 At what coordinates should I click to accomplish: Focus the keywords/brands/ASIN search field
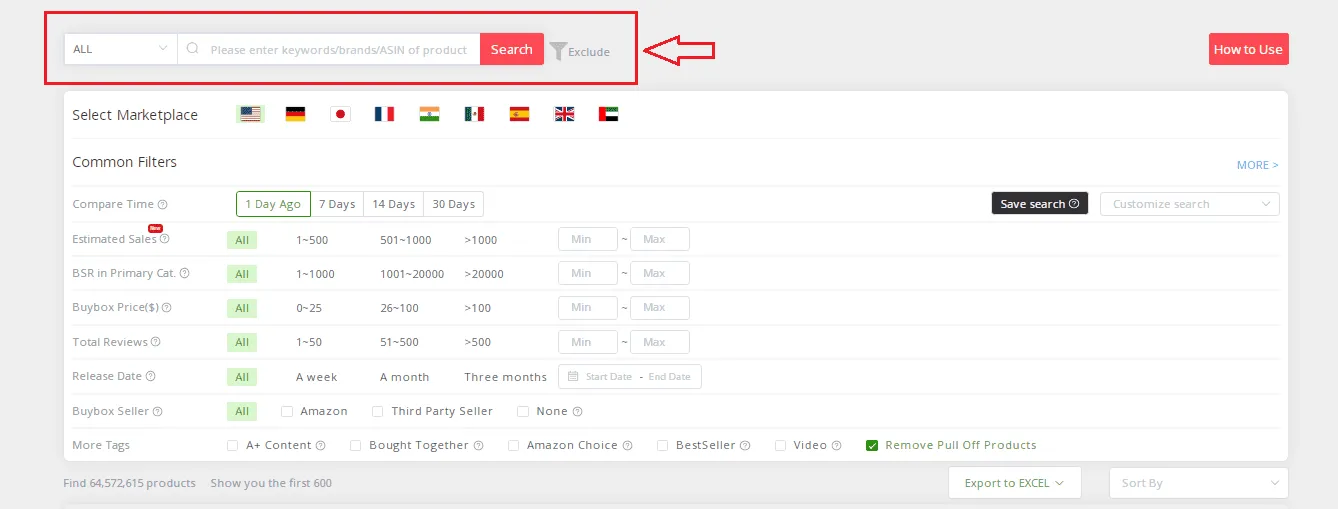point(338,50)
